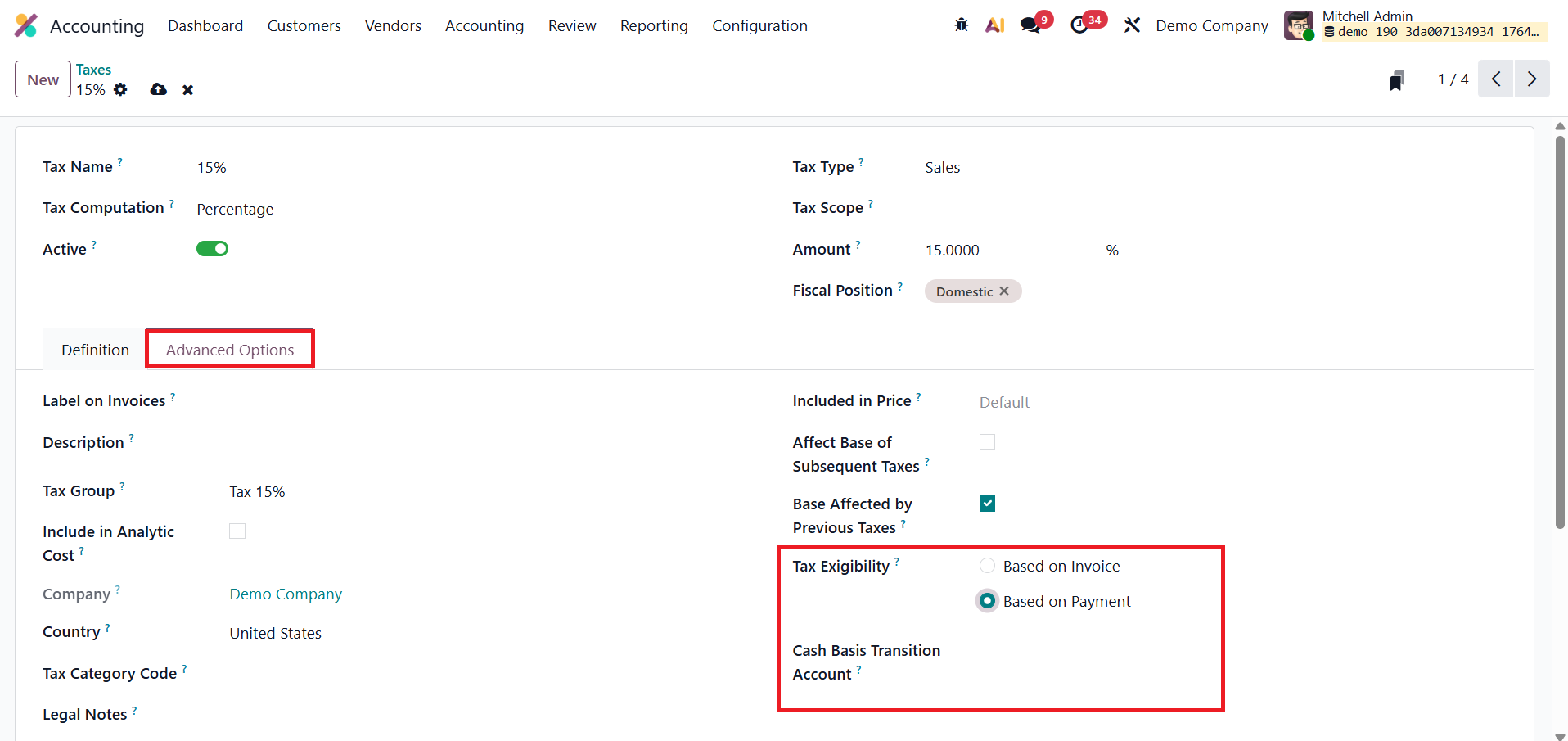Click the wrench tools icon
Image resolution: width=1568 pixels, height=741 pixels.
point(1132,25)
